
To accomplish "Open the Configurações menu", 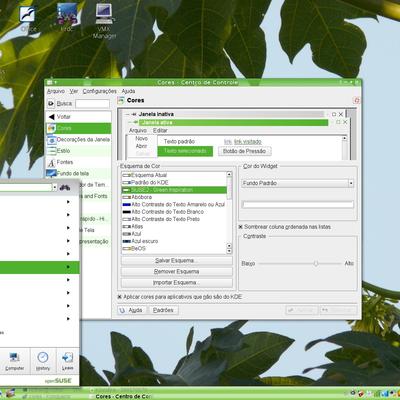I will [100, 91].
